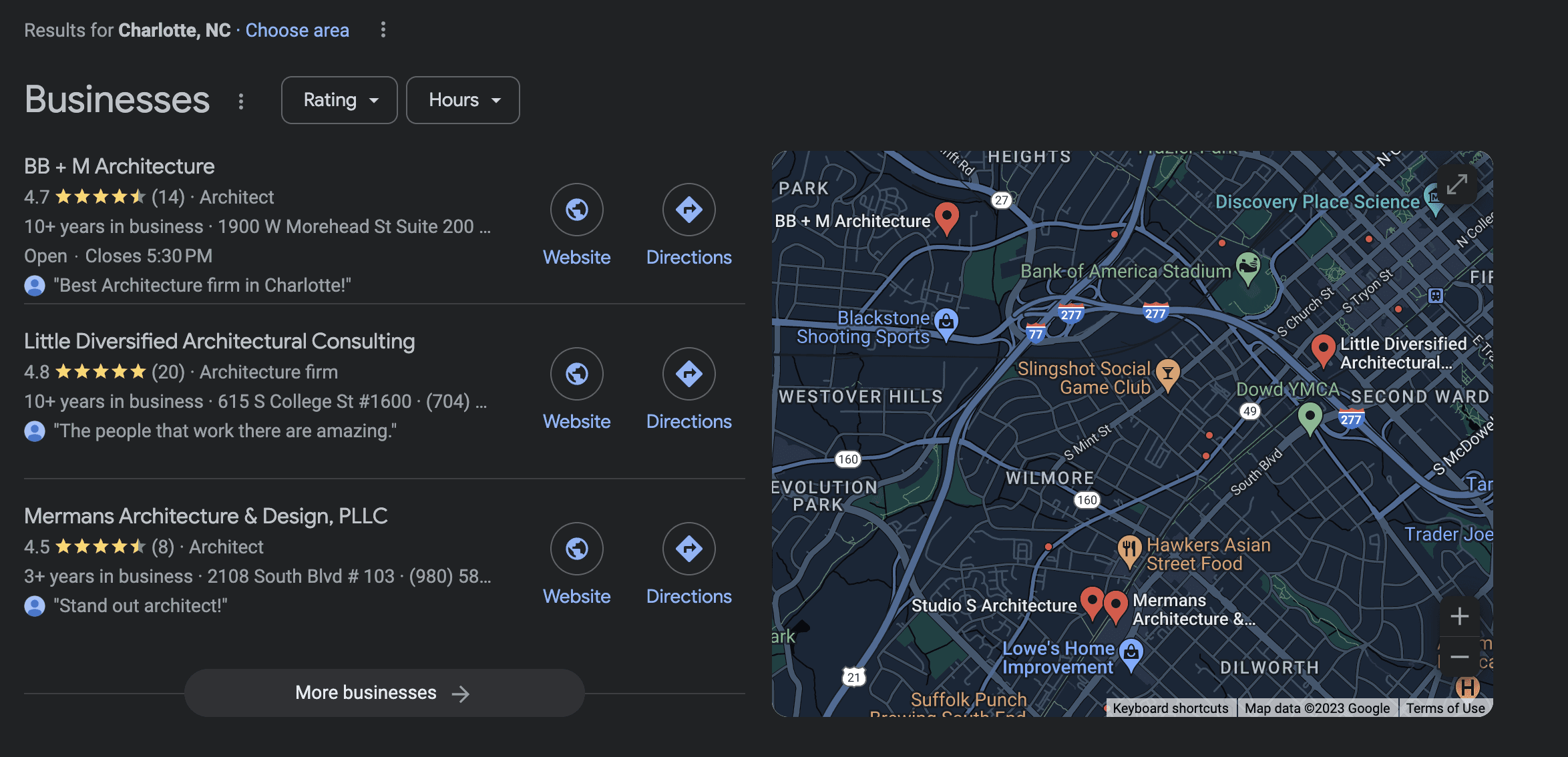Open Keyboard shortcuts on the map
The width and height of the screenshot is (1568, 757).
tap(1170, 708)
